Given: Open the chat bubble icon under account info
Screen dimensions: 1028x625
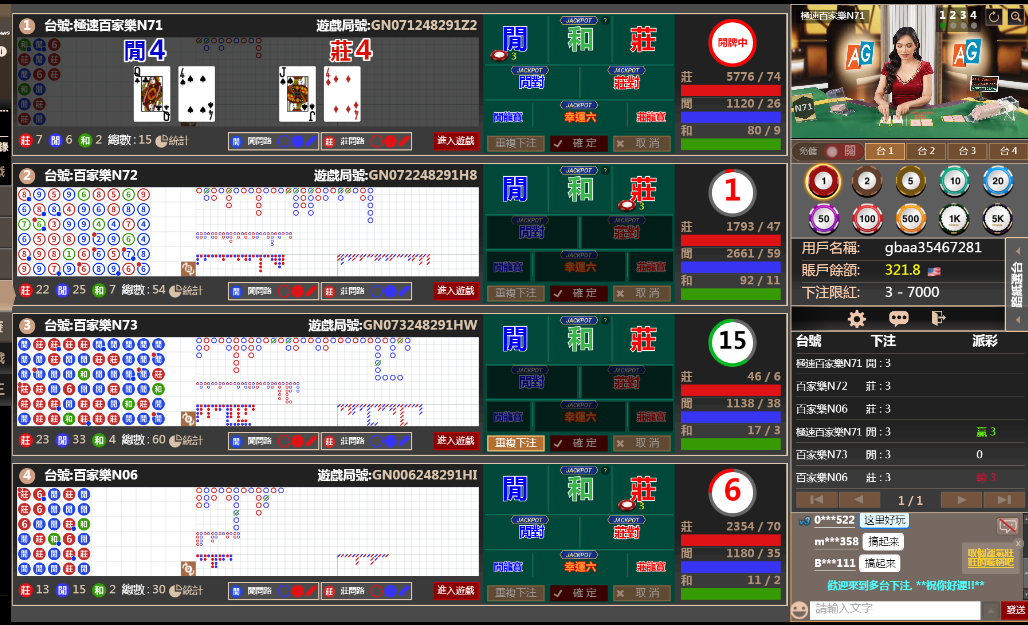Looking at the screenshot, I should (898, 318).
